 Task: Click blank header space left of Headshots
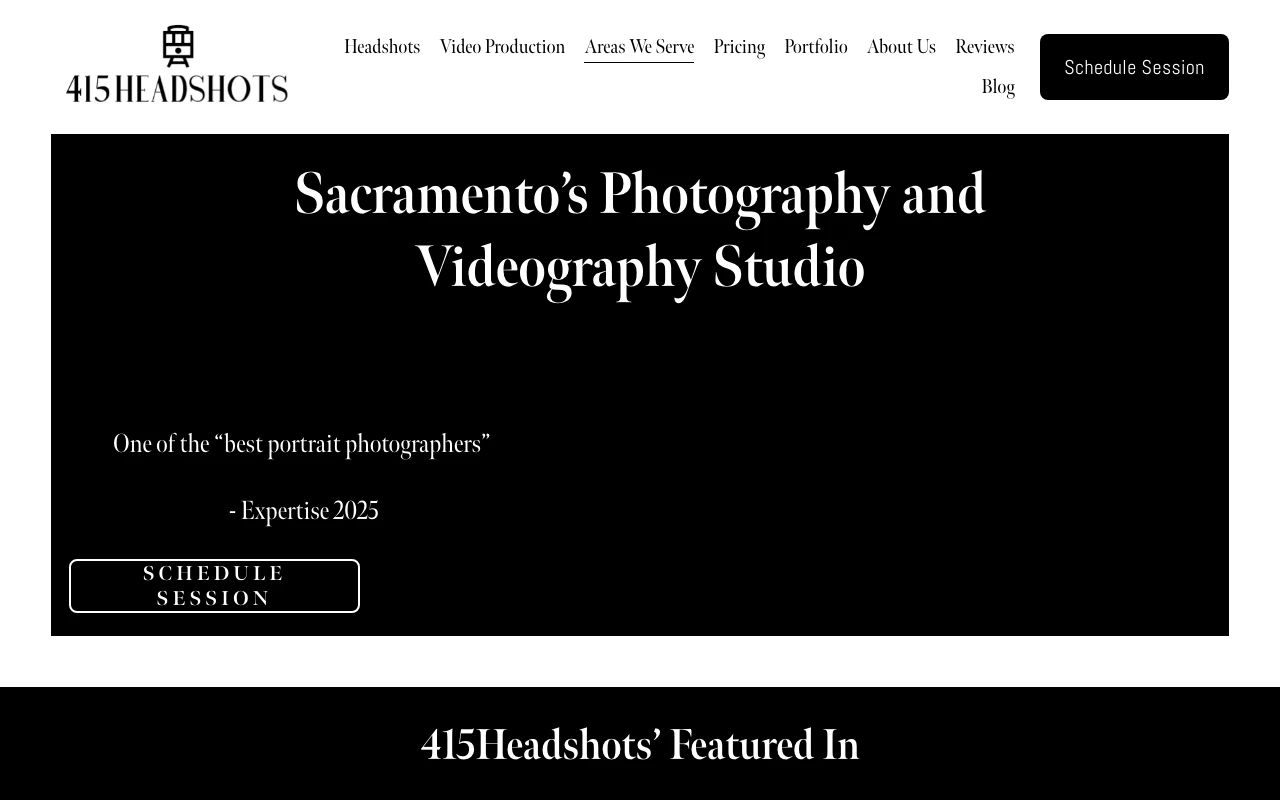315,90
